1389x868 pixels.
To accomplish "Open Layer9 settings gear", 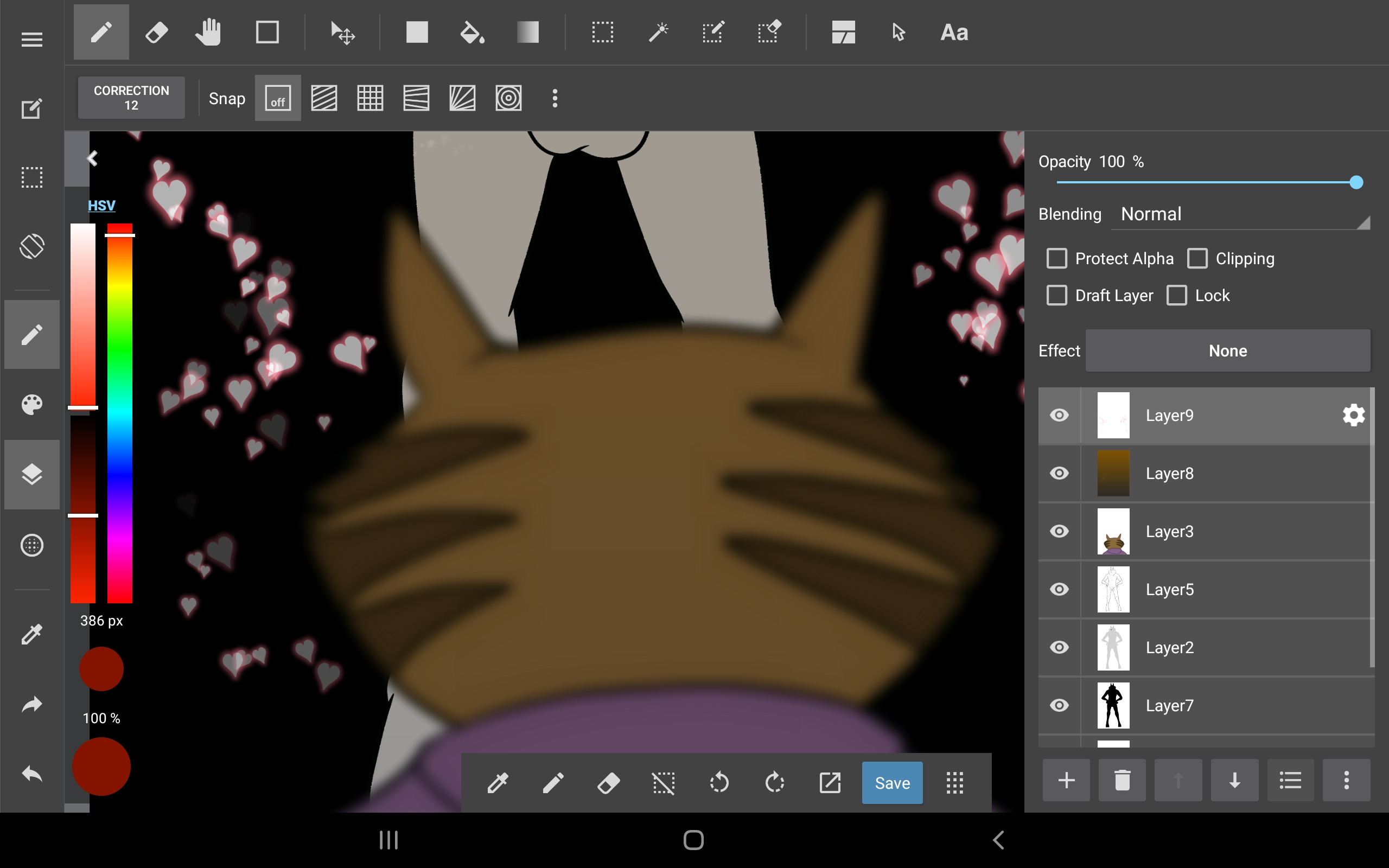I will [x=1353, y=415].
